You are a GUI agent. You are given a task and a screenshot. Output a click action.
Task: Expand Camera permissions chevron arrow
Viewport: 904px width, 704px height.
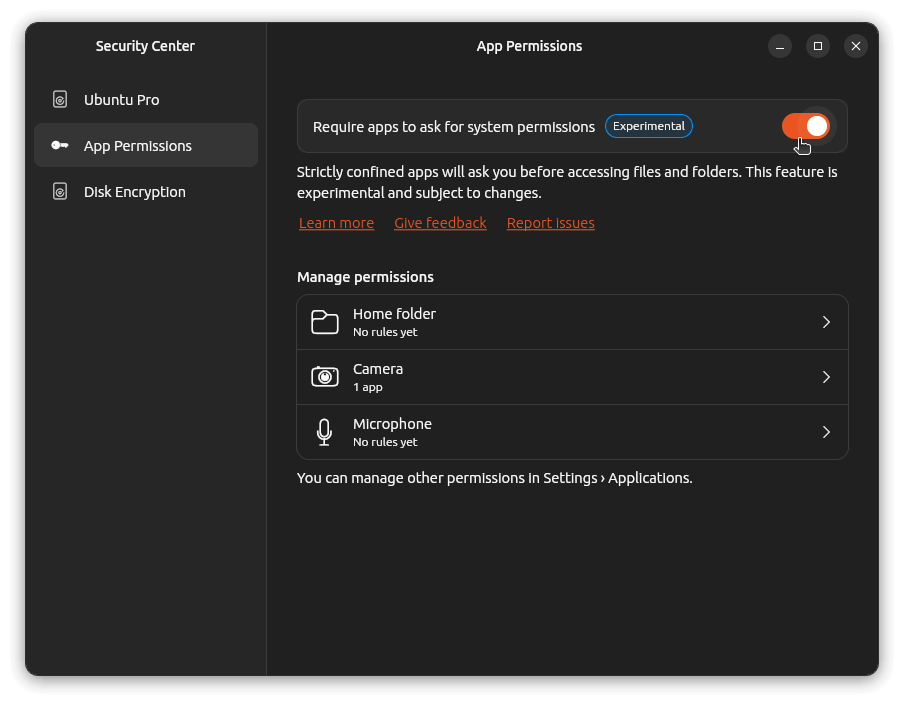[x=826, y=377]
